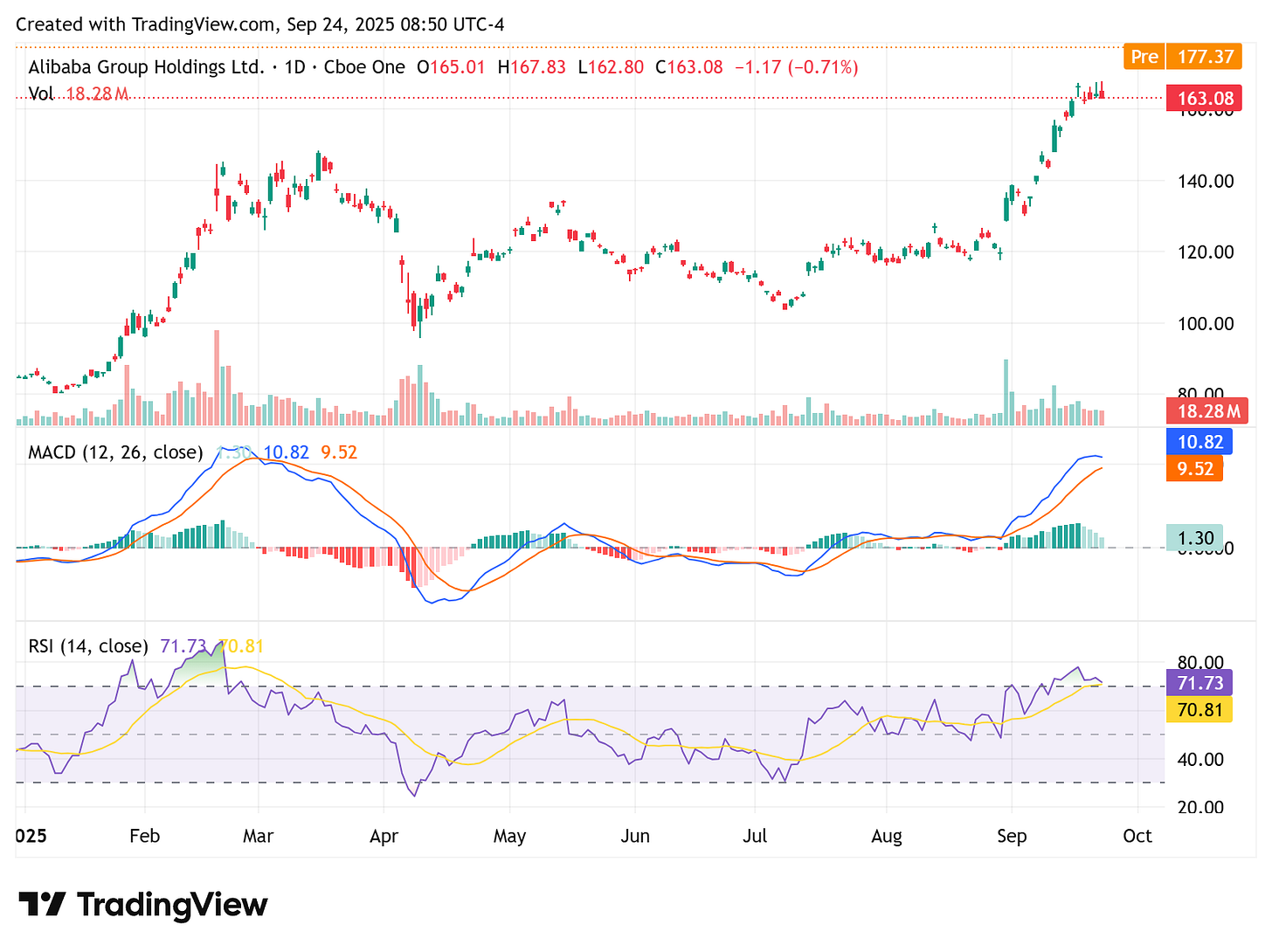Click the volume legend value 18.28 M
Screen dimensions: 1272x952
coord(98,93)
